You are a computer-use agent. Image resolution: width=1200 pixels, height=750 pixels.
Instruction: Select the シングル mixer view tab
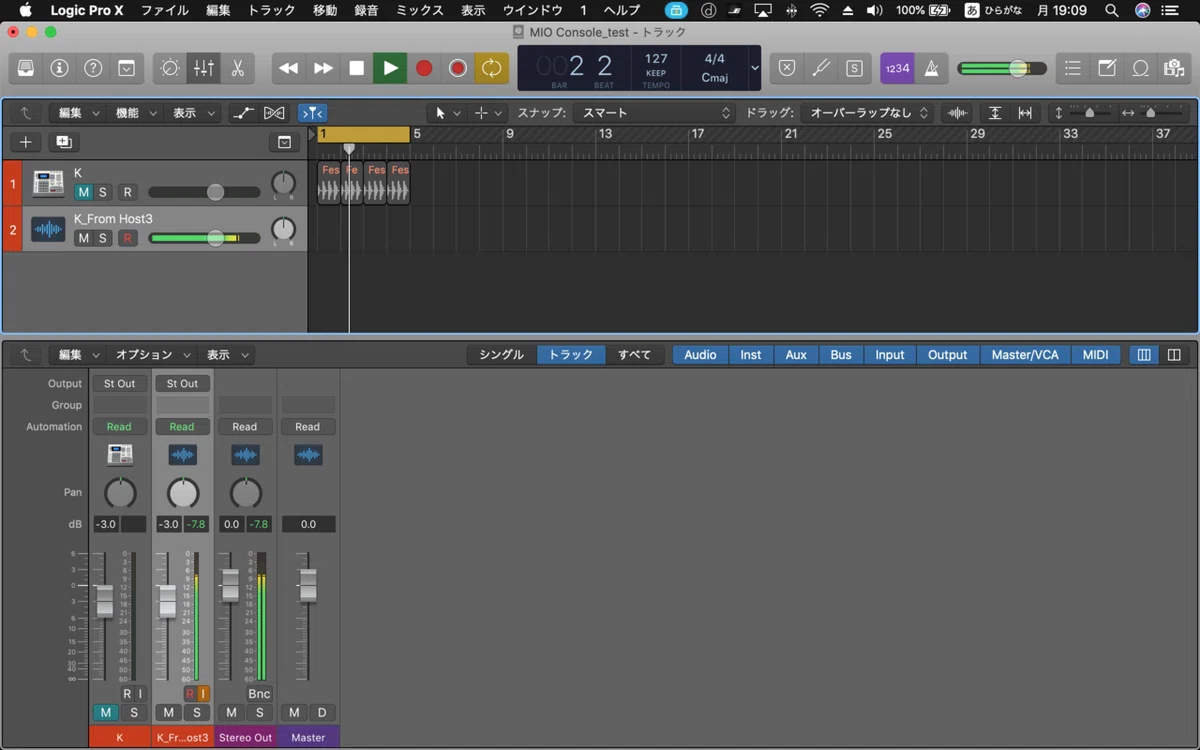(x=501, y=355)
